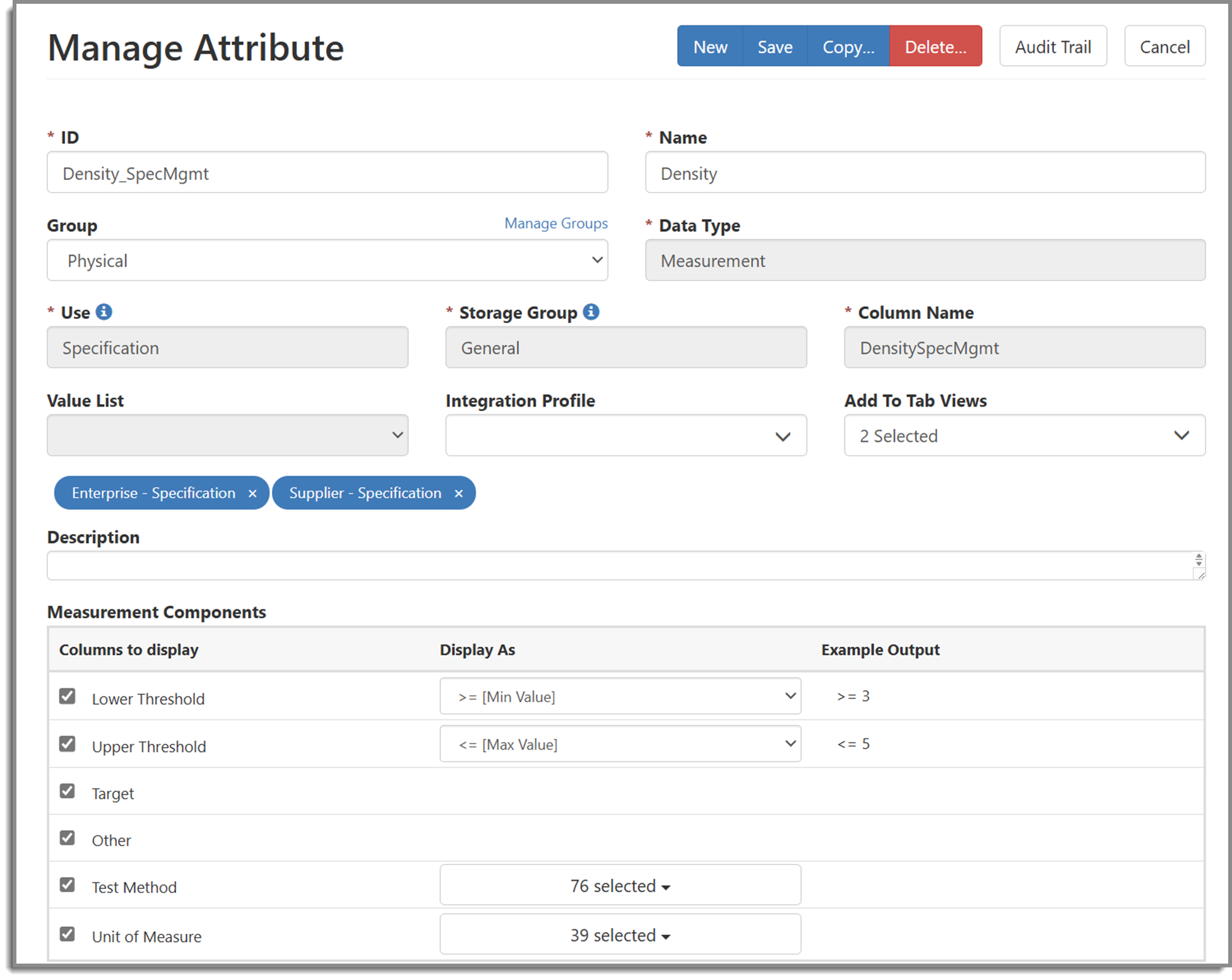This screenshot has height=980, width=1232.
Task: Click the ID field with Density_SpecMgmt
Action: pyautogui.click(x=328, y=172)
